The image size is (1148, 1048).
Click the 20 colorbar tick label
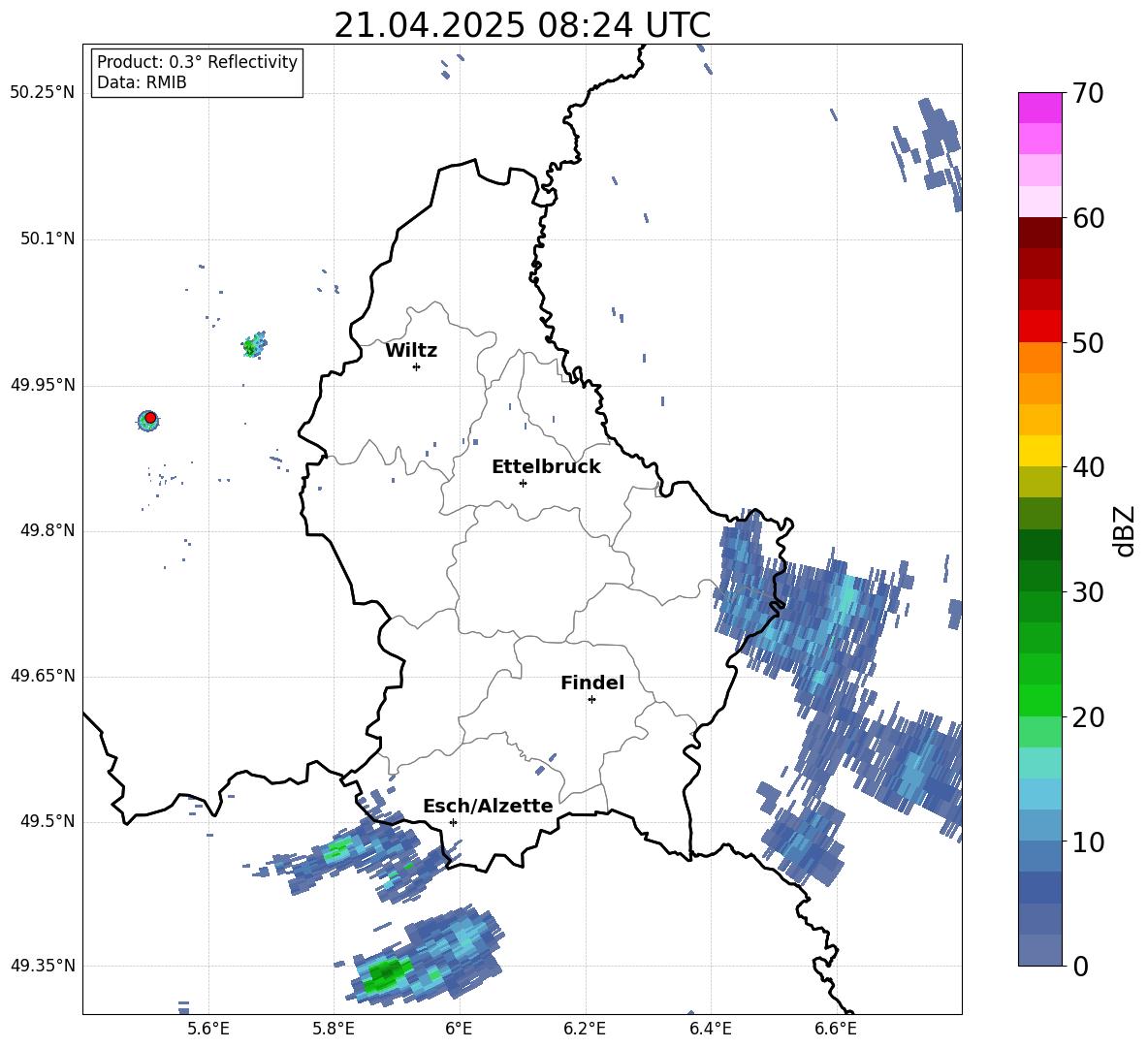pos(1088,717)
